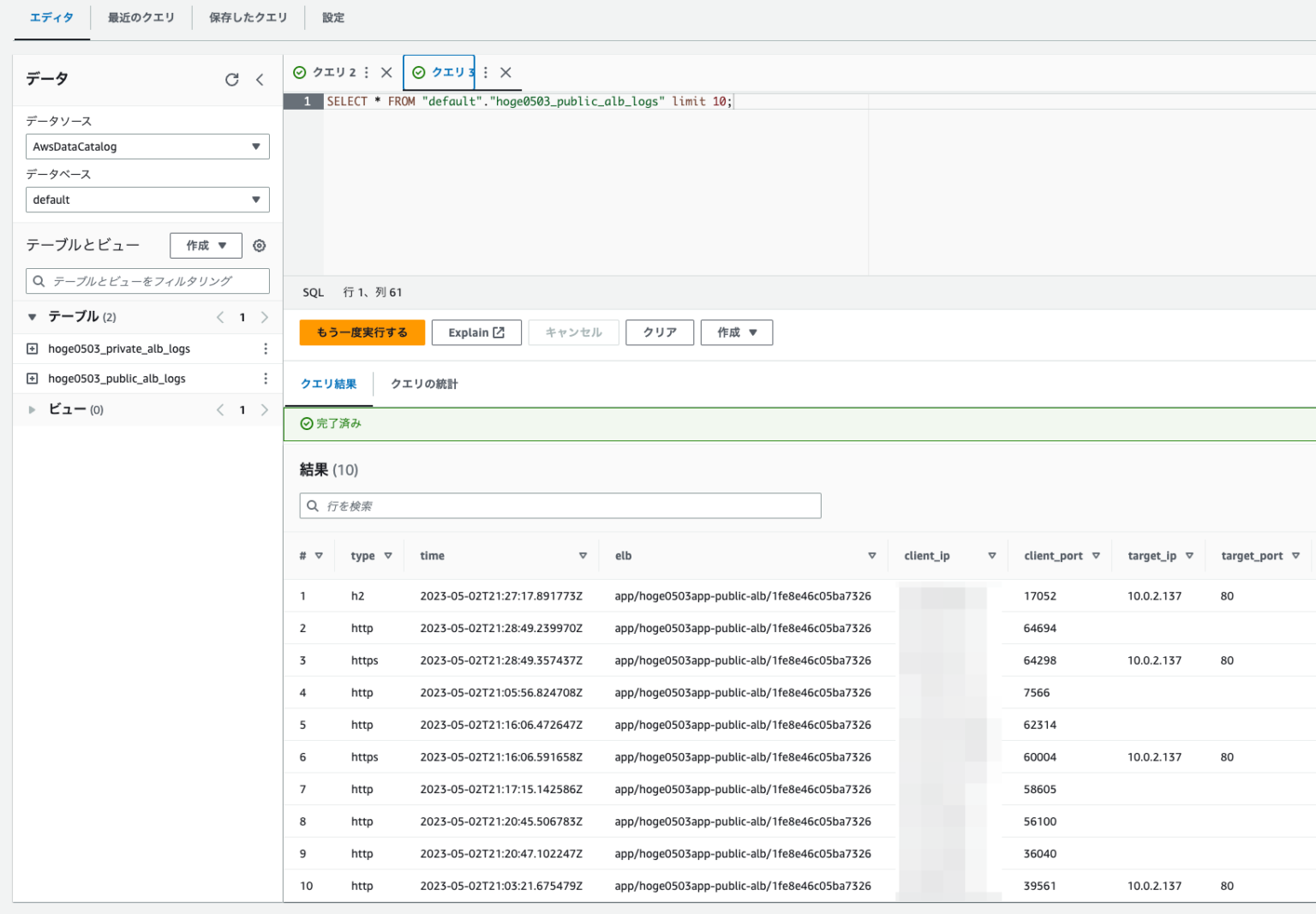Click the external link icon on Explain

[498, 332]
